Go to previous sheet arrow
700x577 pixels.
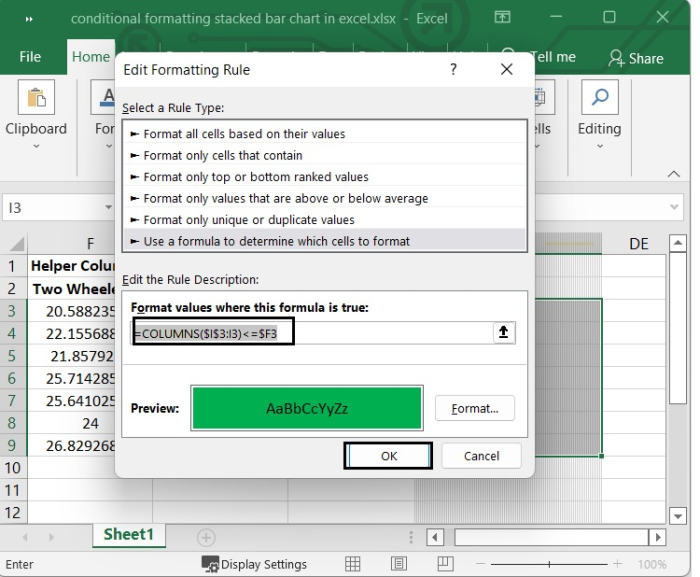pyautogui.click(x=25, y=537)
